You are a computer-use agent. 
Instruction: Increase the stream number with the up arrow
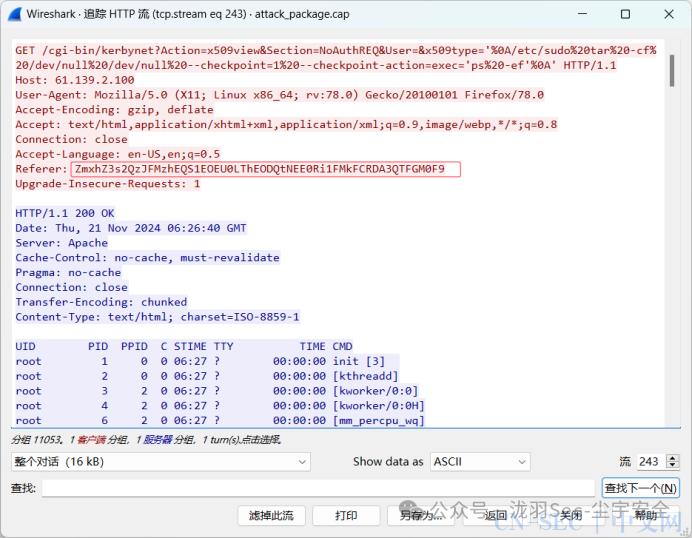[673, 458]
